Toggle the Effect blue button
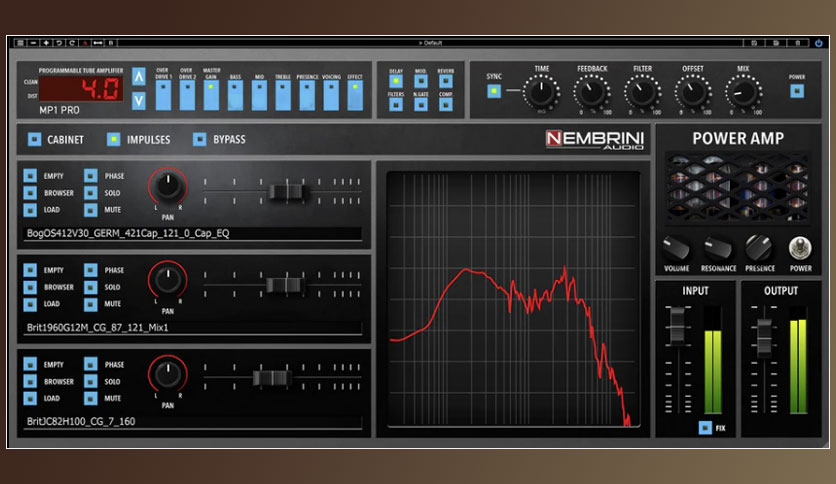 click(355, 95)
